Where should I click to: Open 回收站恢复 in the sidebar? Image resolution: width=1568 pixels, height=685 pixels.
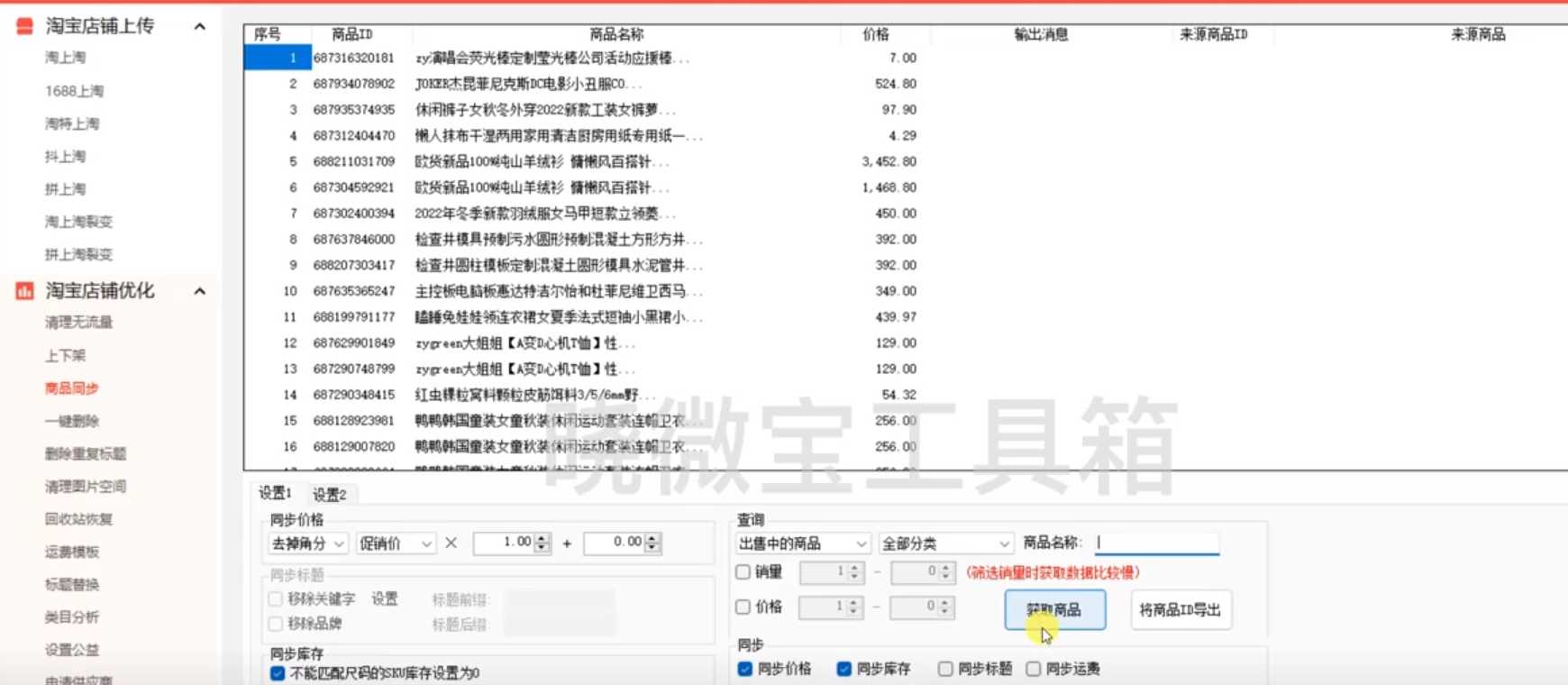click(x=78, y=519)
